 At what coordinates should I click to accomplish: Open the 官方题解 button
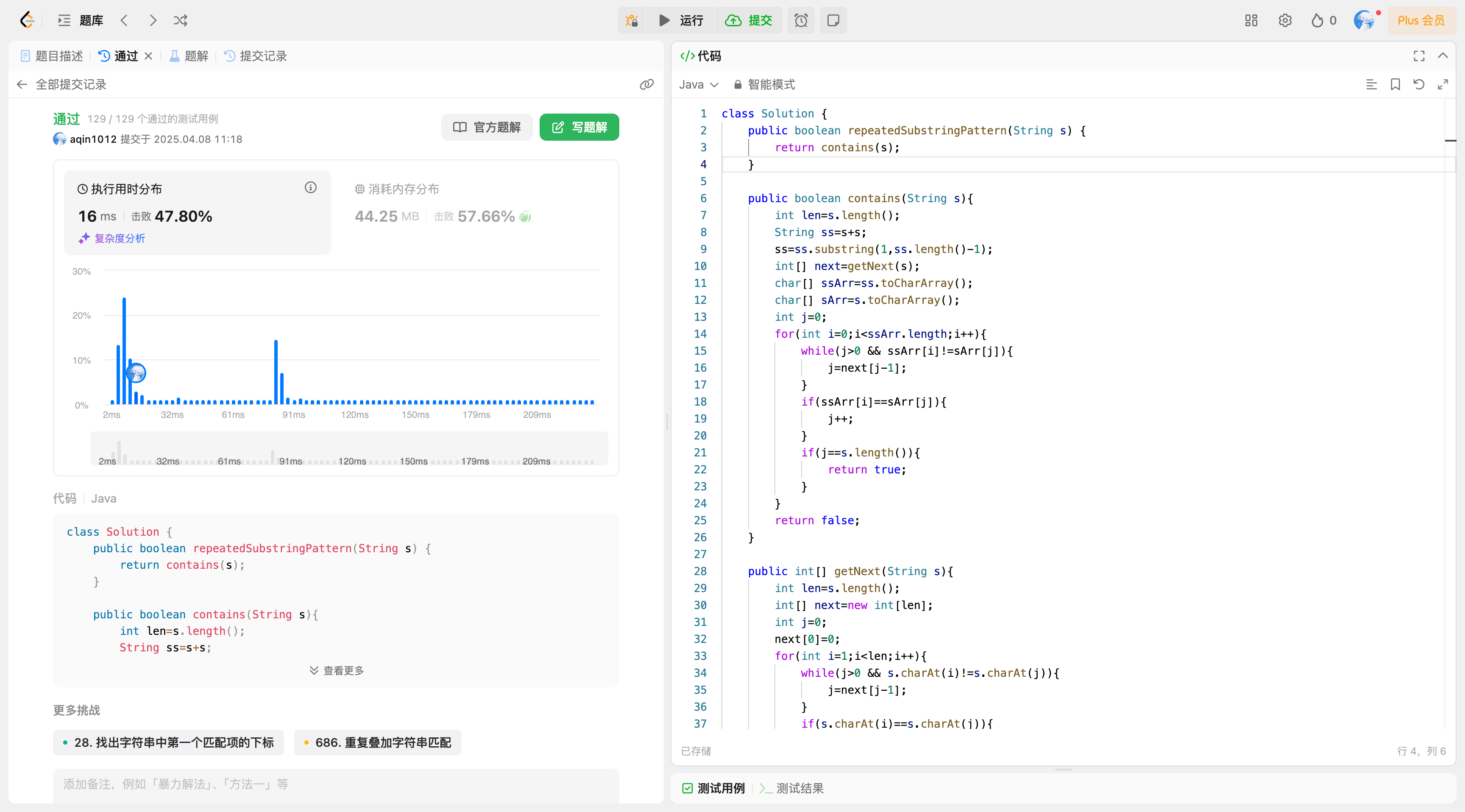click(x=486, y=127)
